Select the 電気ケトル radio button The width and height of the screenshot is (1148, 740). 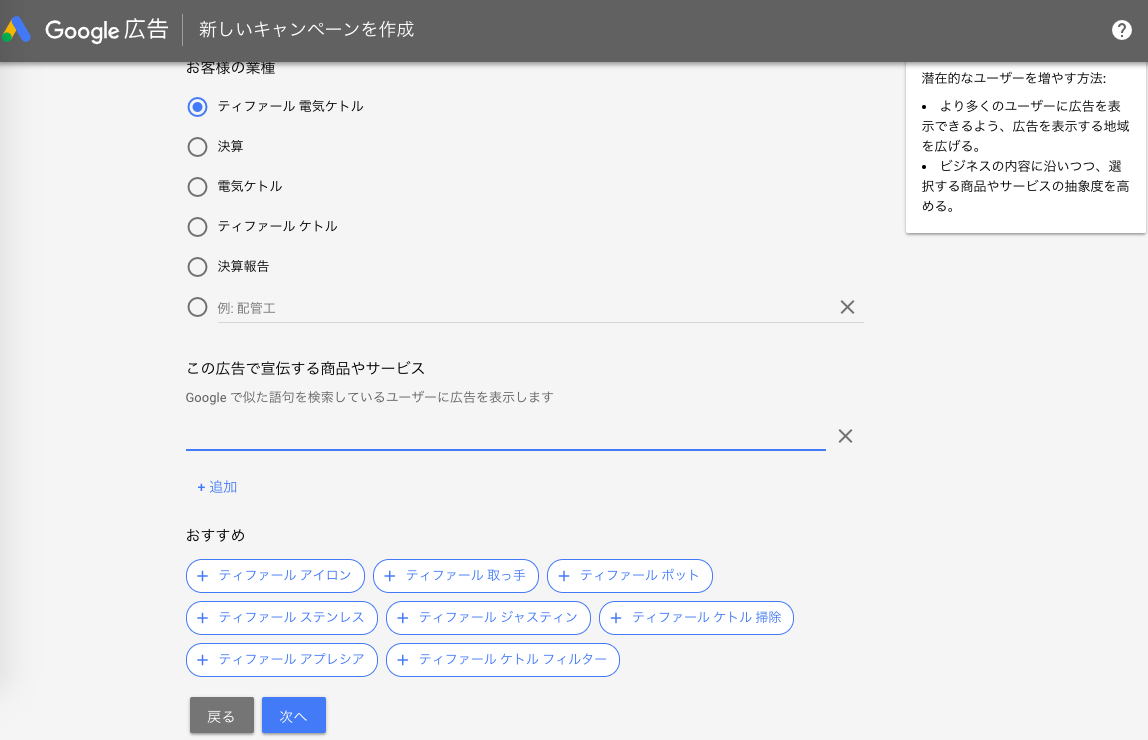point(197,187)
